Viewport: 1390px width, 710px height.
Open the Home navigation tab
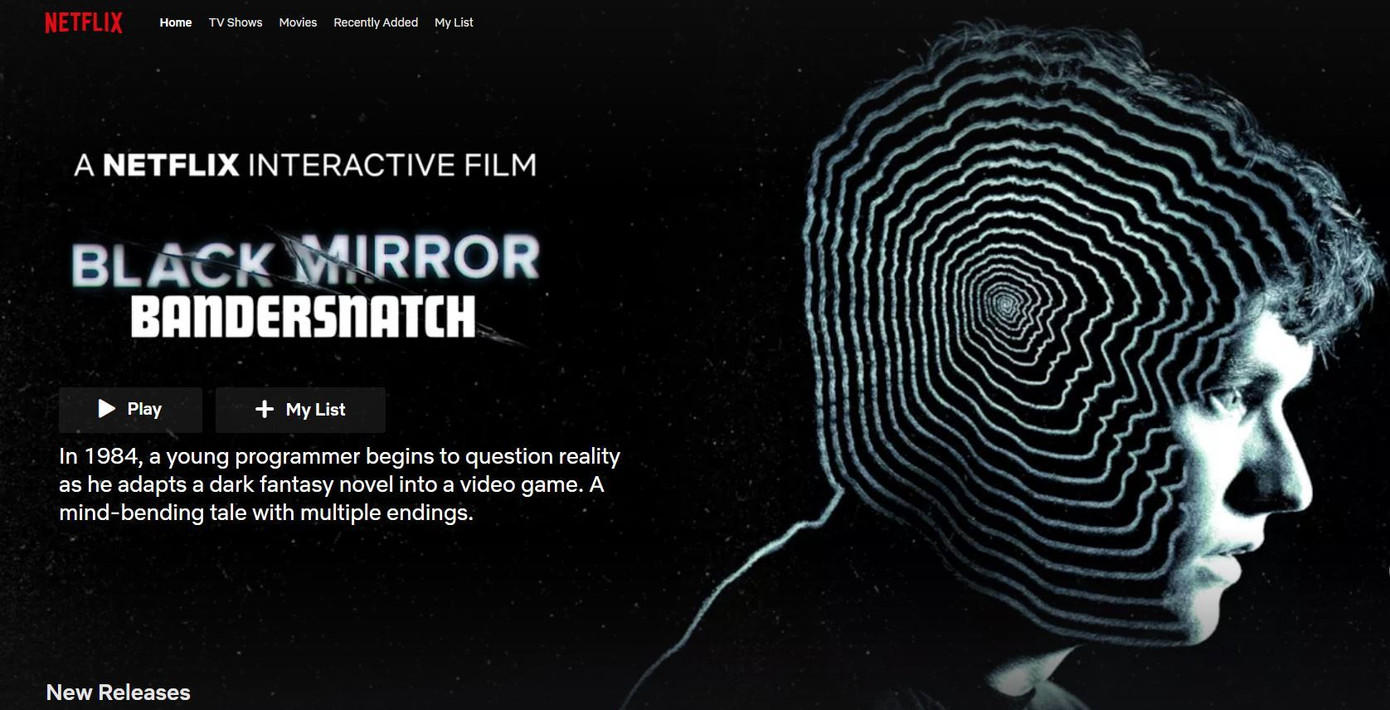176,22
